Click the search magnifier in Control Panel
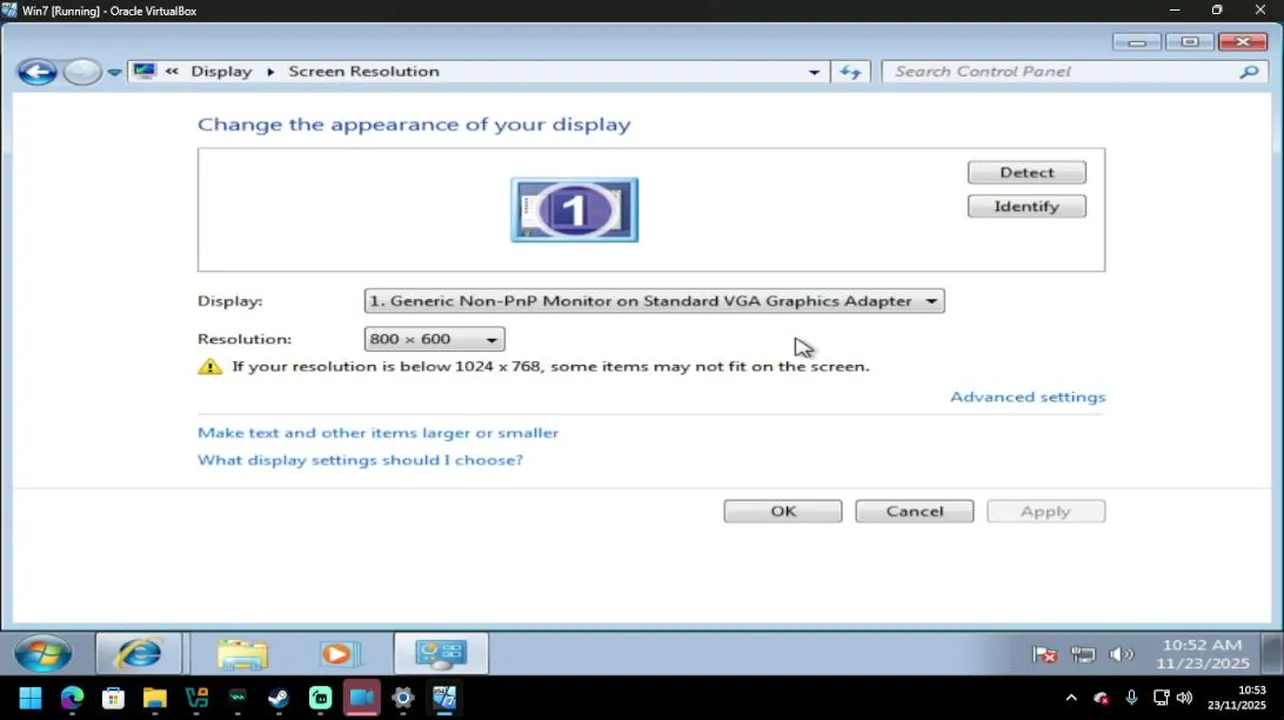 (x=1249, y=72)
